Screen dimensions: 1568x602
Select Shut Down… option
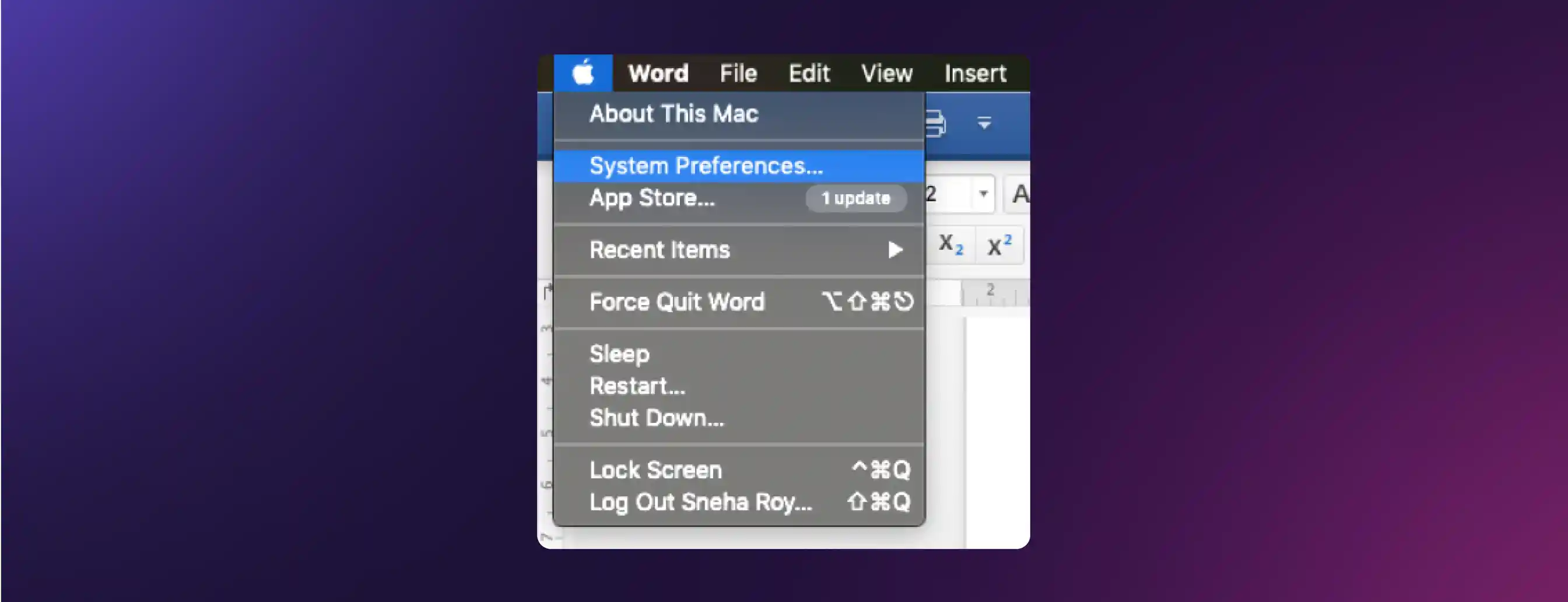pos(739,418)
